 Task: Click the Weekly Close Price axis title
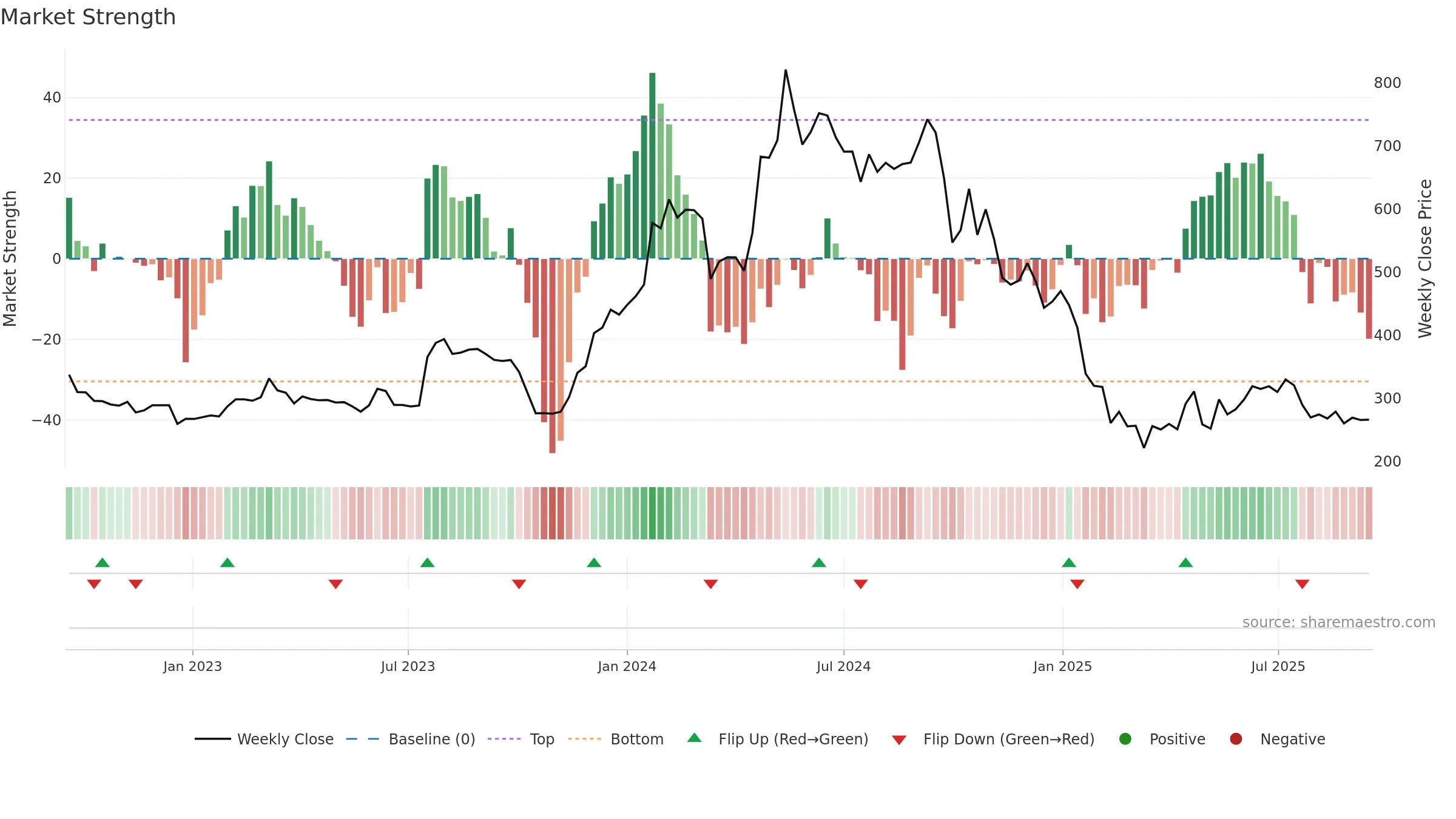point(1425,258)
